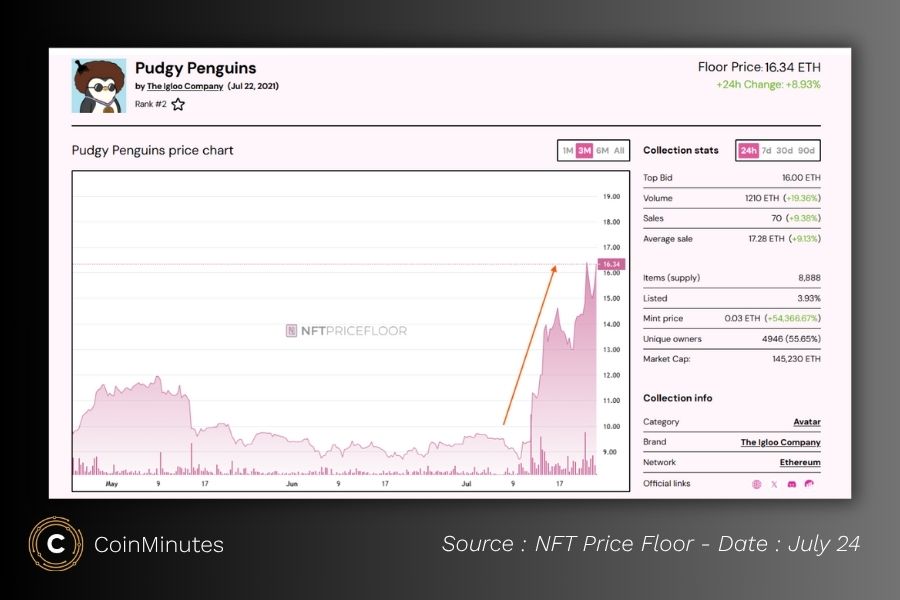Open the Pudgy Penguins avatar image
This screenshot has height=600, width=900.
point(99,86)
